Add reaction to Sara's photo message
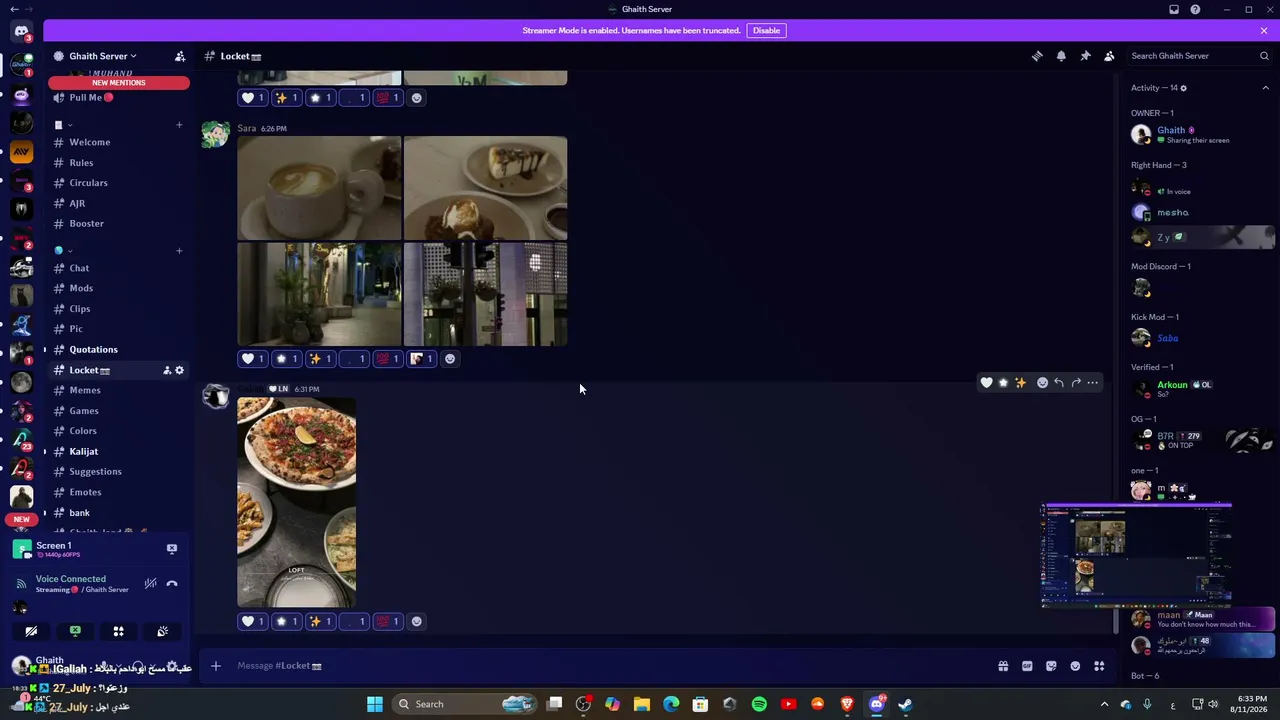 tap(450, 359)
